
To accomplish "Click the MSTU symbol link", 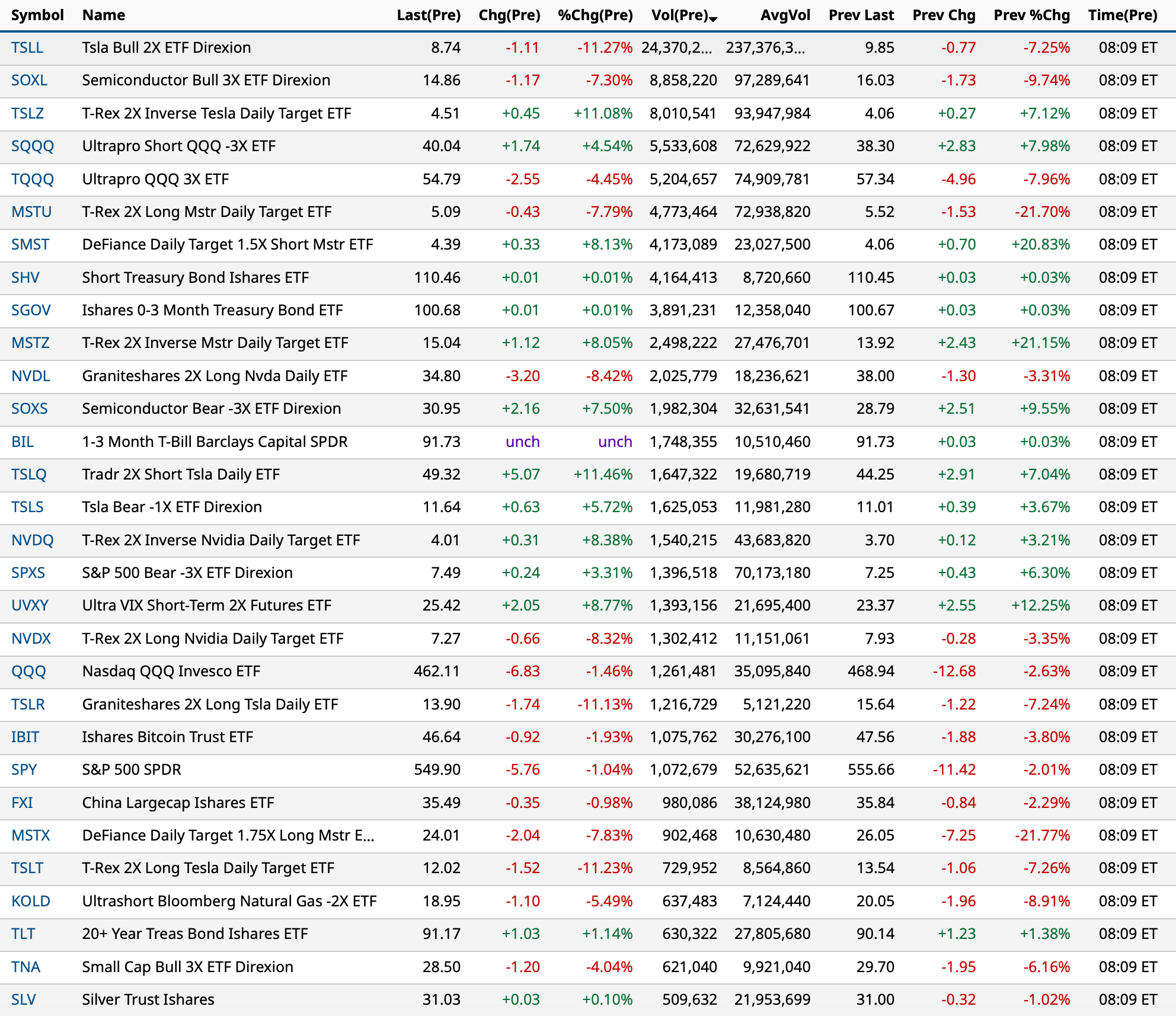I will click(x=31, y=212).
